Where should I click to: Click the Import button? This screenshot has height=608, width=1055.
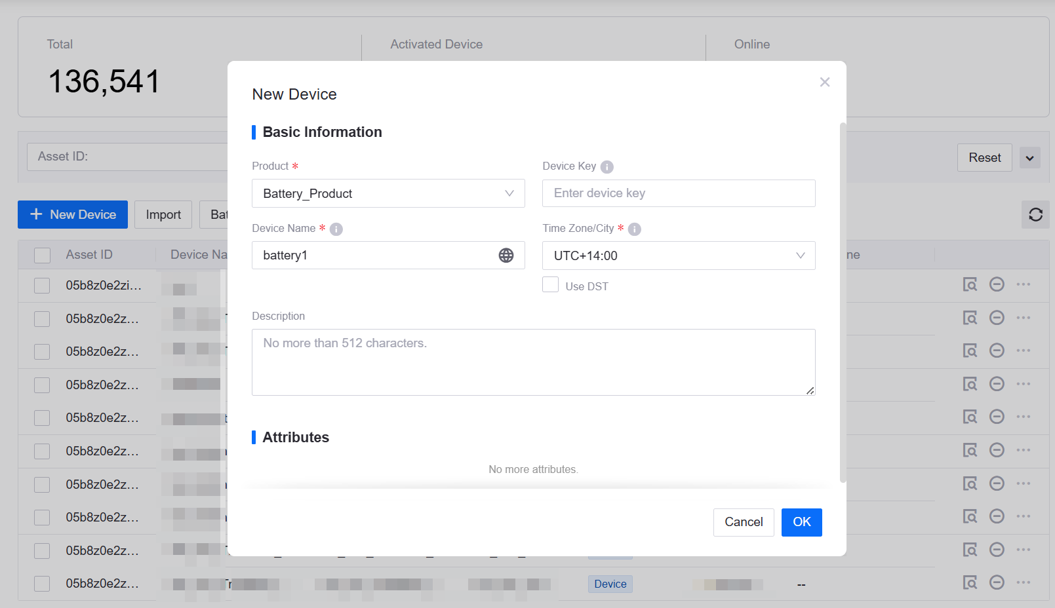click(163, 215)
